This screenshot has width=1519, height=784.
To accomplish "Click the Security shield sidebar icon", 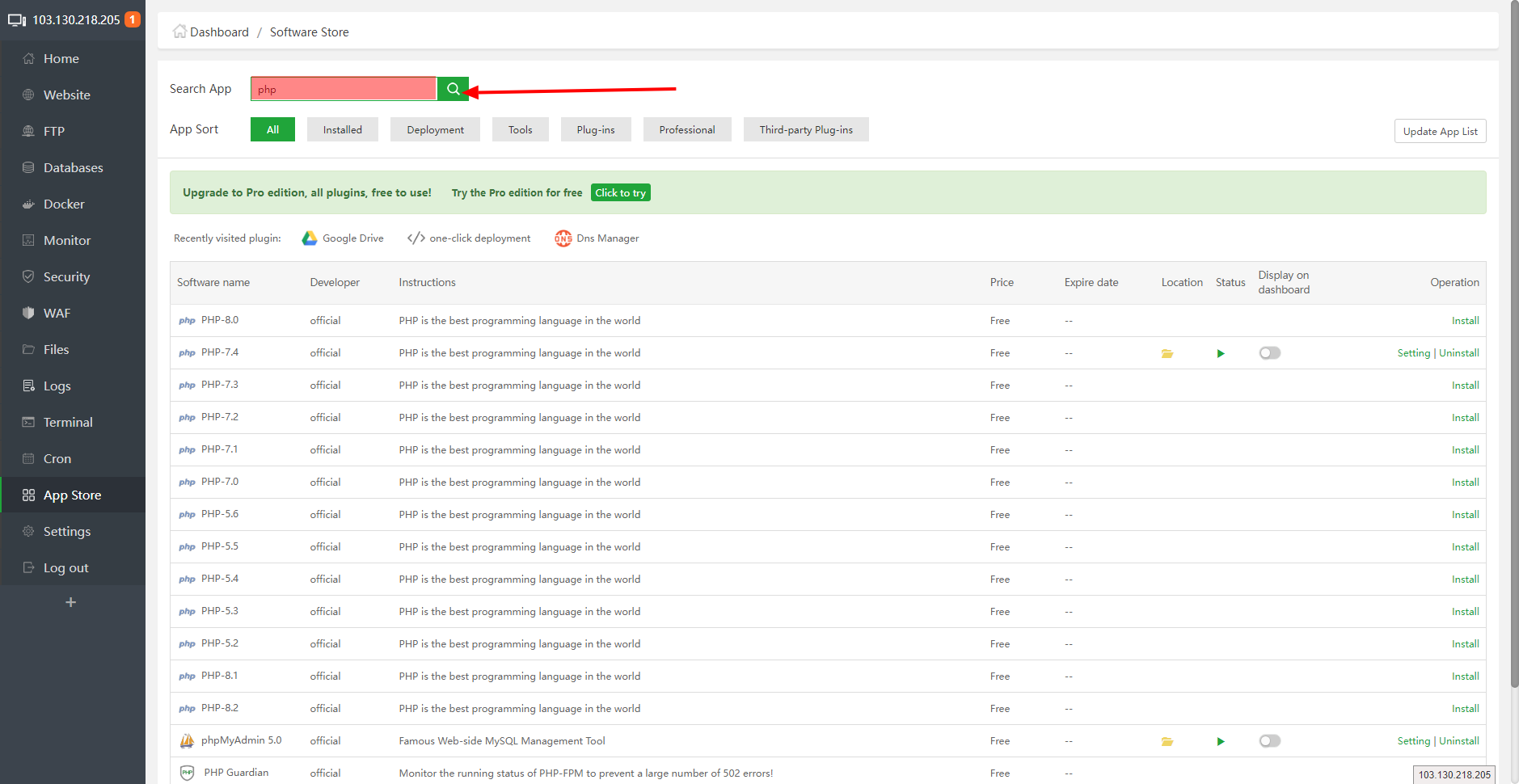I will tap(28, 276).
